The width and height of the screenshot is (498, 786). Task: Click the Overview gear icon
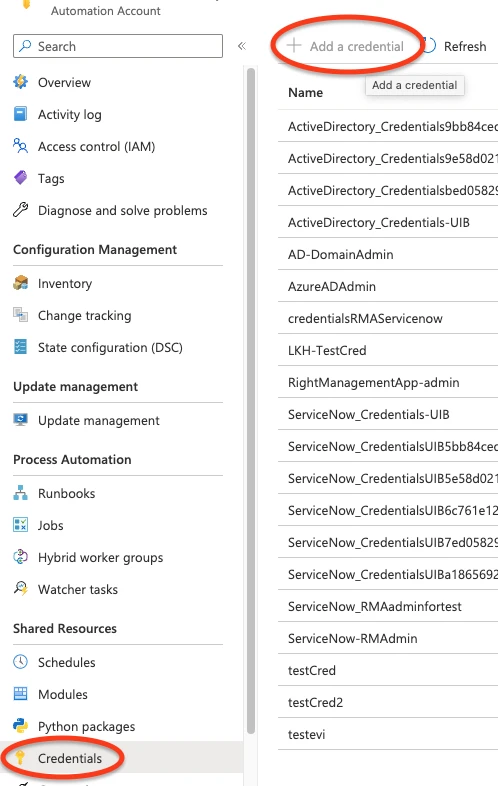click(x=21, y=82)
